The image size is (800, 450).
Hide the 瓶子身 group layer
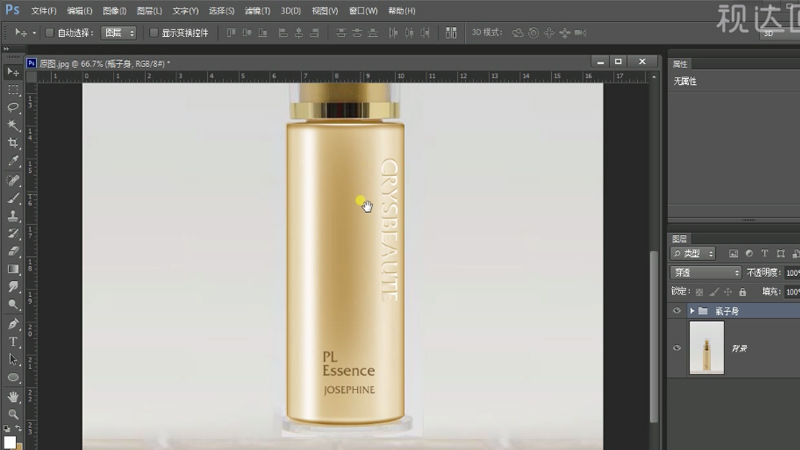pyautogui.click(x=677, y=311)
